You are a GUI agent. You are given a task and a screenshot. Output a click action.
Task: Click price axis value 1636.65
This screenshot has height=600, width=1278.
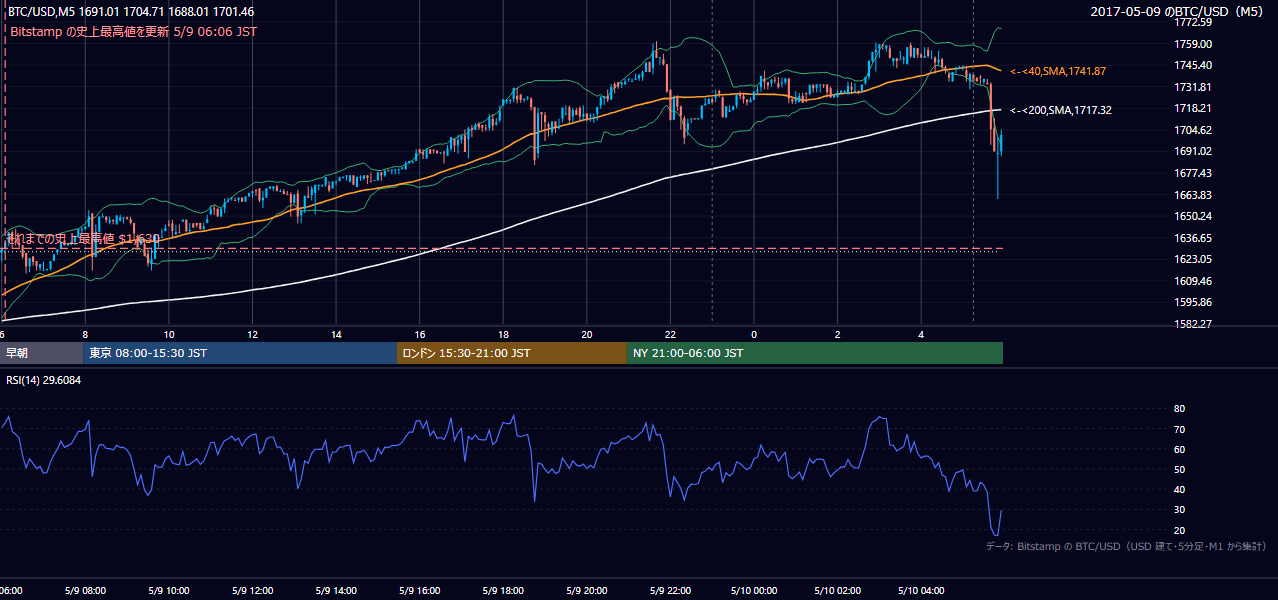pos(1192,238)
